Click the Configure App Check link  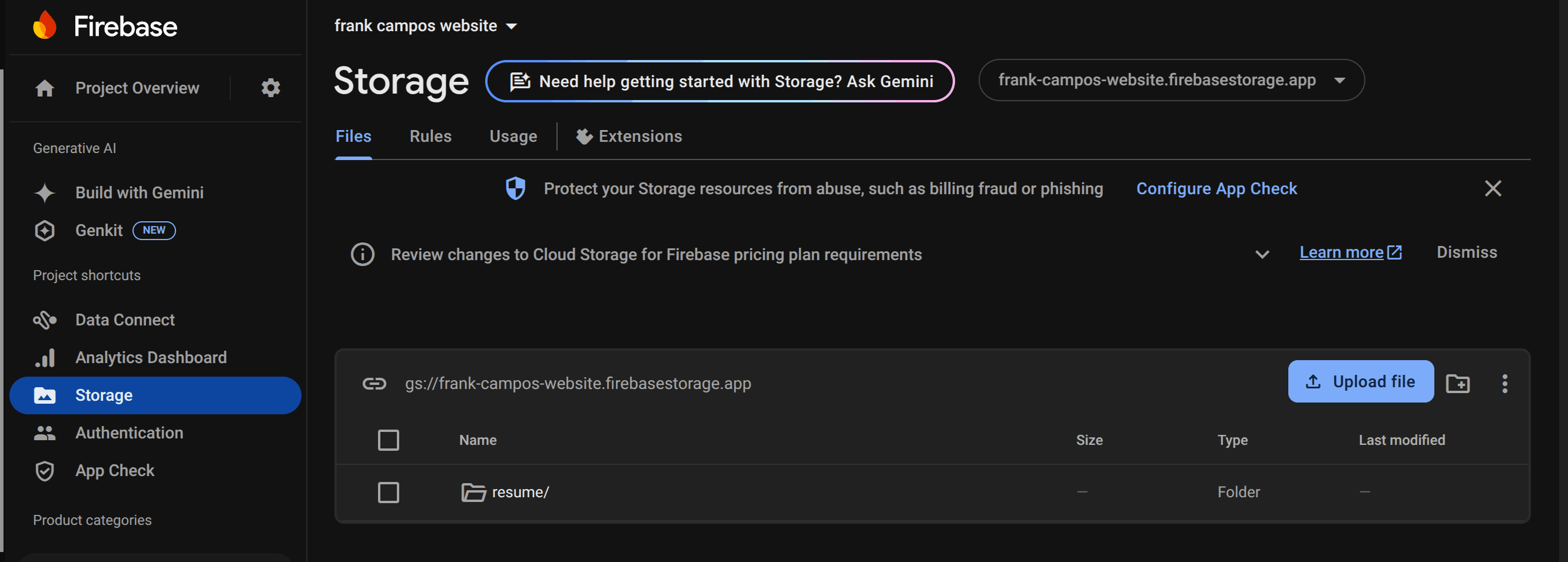[x=1217, y=188]
